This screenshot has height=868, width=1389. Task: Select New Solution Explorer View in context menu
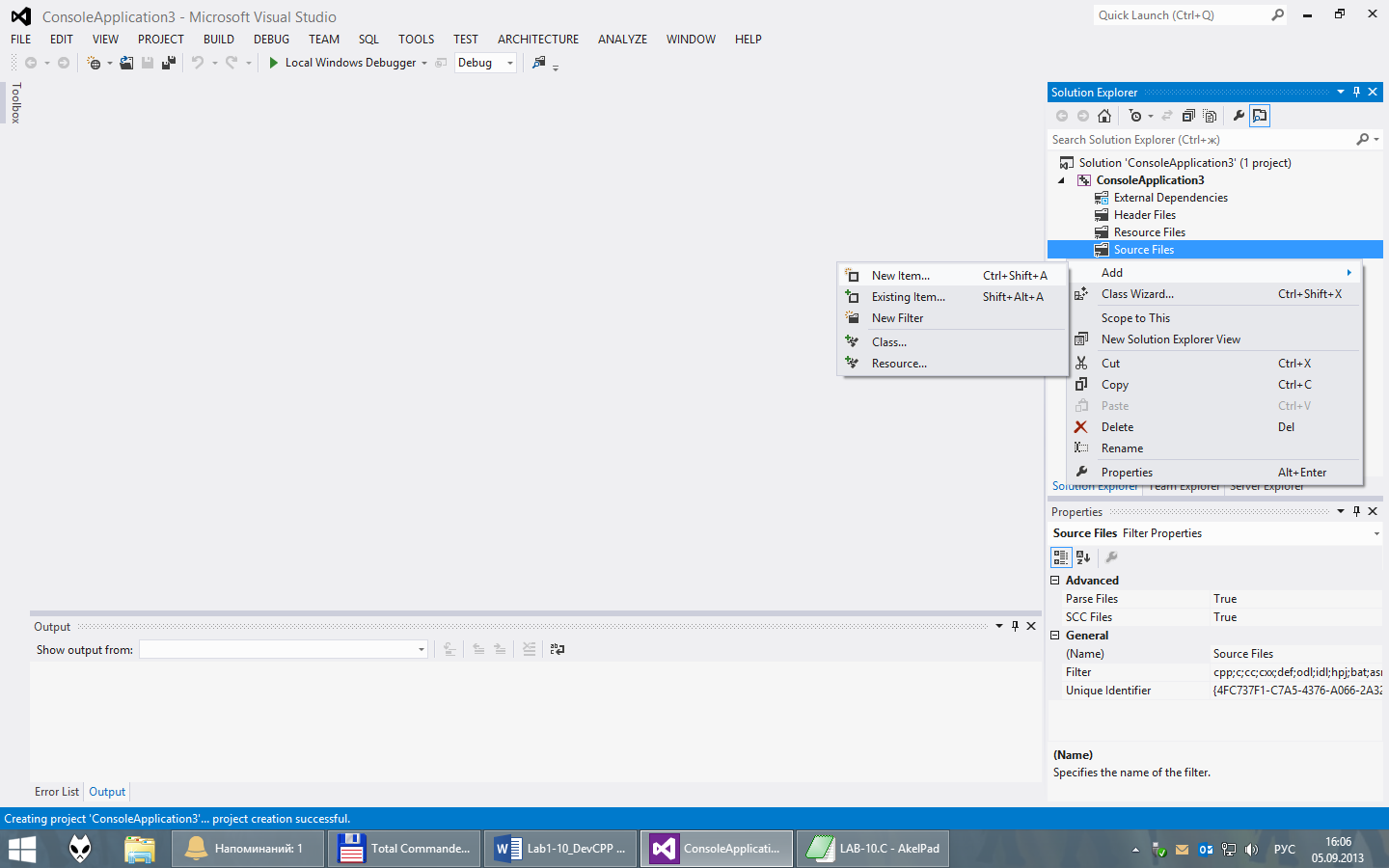tap(1215, 339)
